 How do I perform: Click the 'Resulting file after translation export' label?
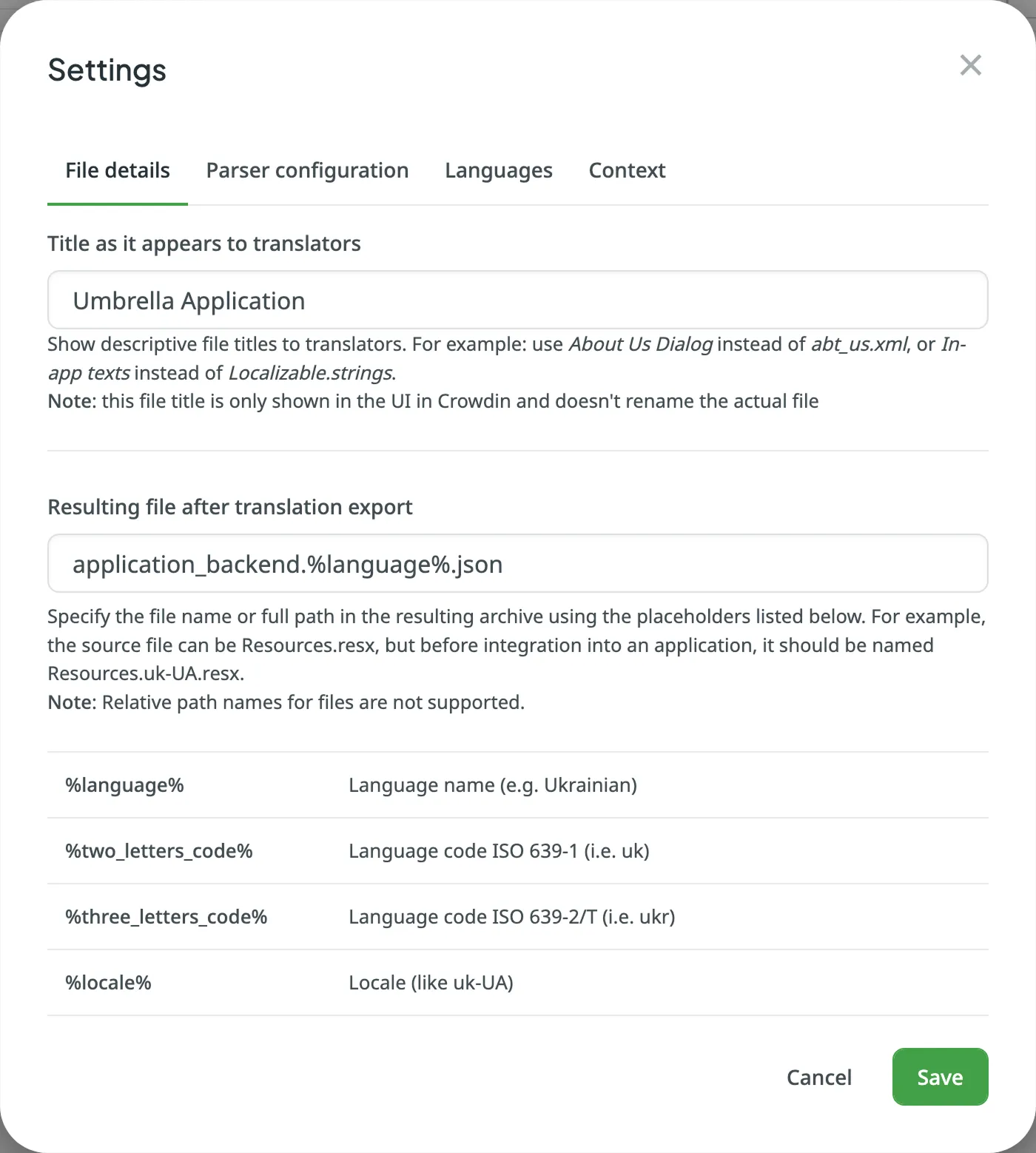[x=230, y=507]
